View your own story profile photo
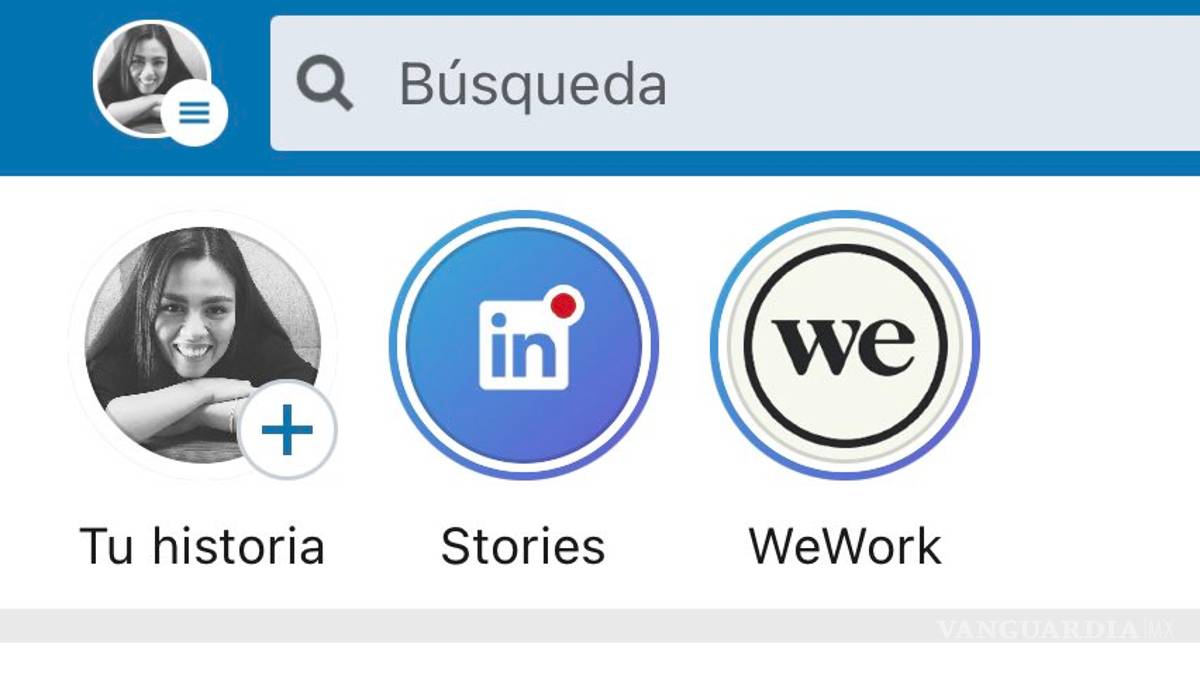The image size is (1200, 675). (x=203, y=345)
